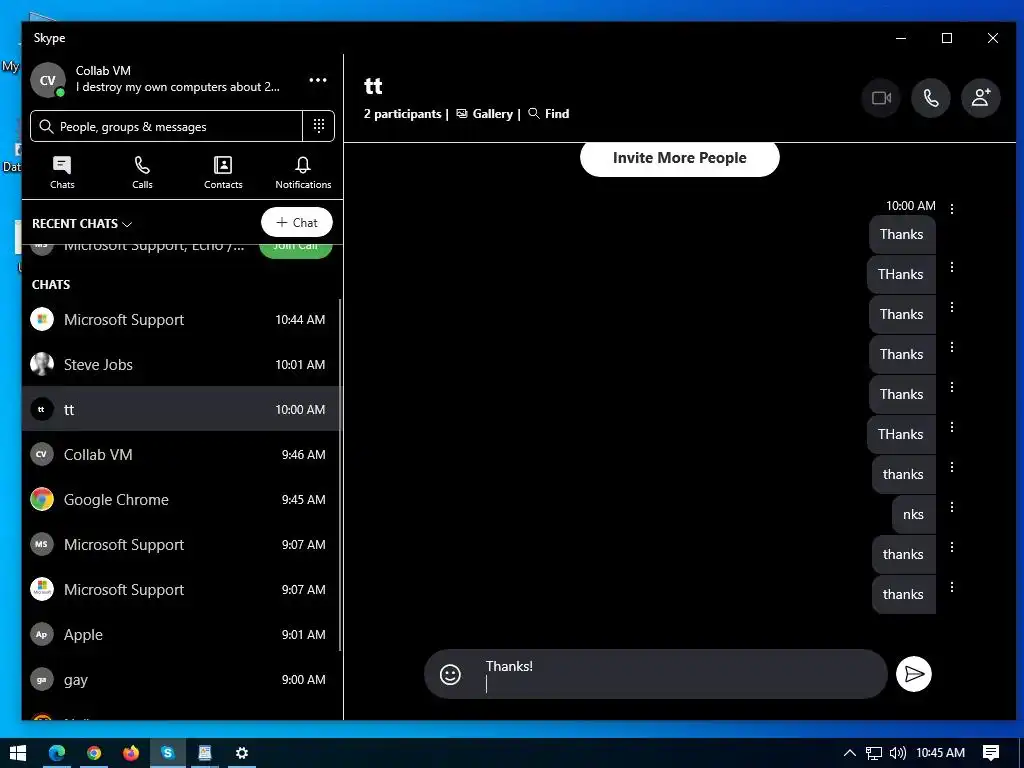
Task: Click the Steve Jobs avatar
Action: (x=42, y=364)
